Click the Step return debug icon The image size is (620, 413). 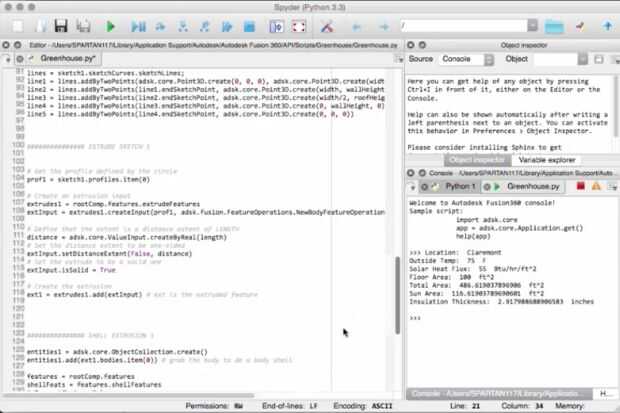pos(204,27)
